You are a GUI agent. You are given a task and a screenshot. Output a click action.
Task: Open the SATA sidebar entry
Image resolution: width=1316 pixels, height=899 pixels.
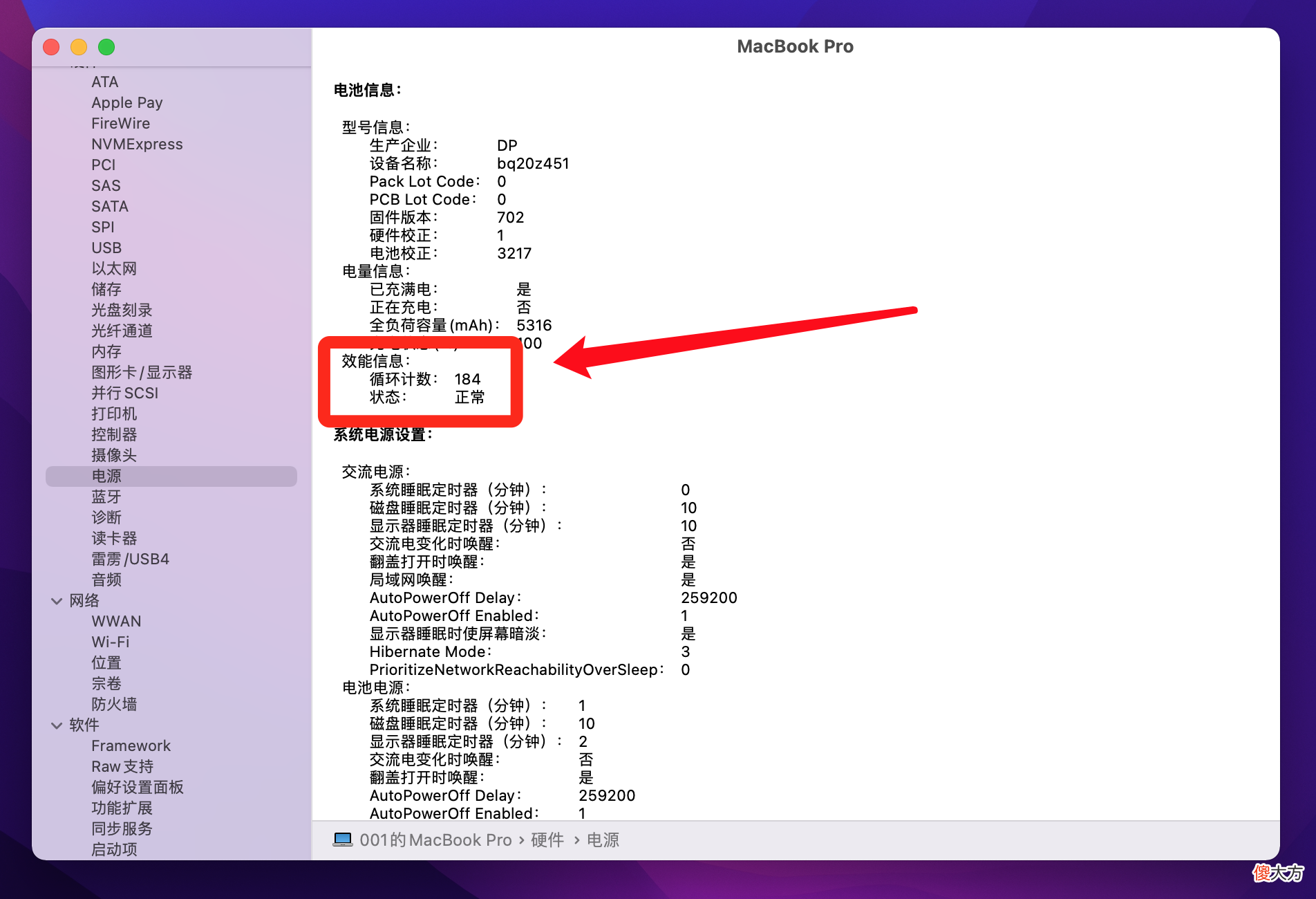click(110, 206)
